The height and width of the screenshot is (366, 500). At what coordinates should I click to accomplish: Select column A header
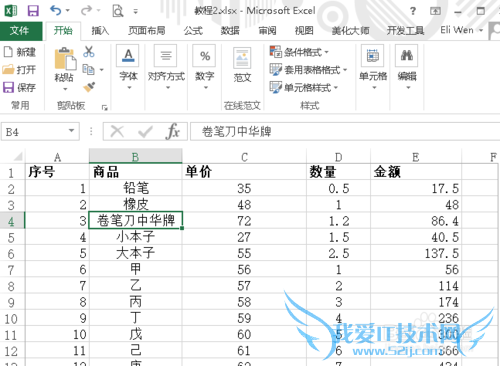pyautogui.click(x=57, y=157)
